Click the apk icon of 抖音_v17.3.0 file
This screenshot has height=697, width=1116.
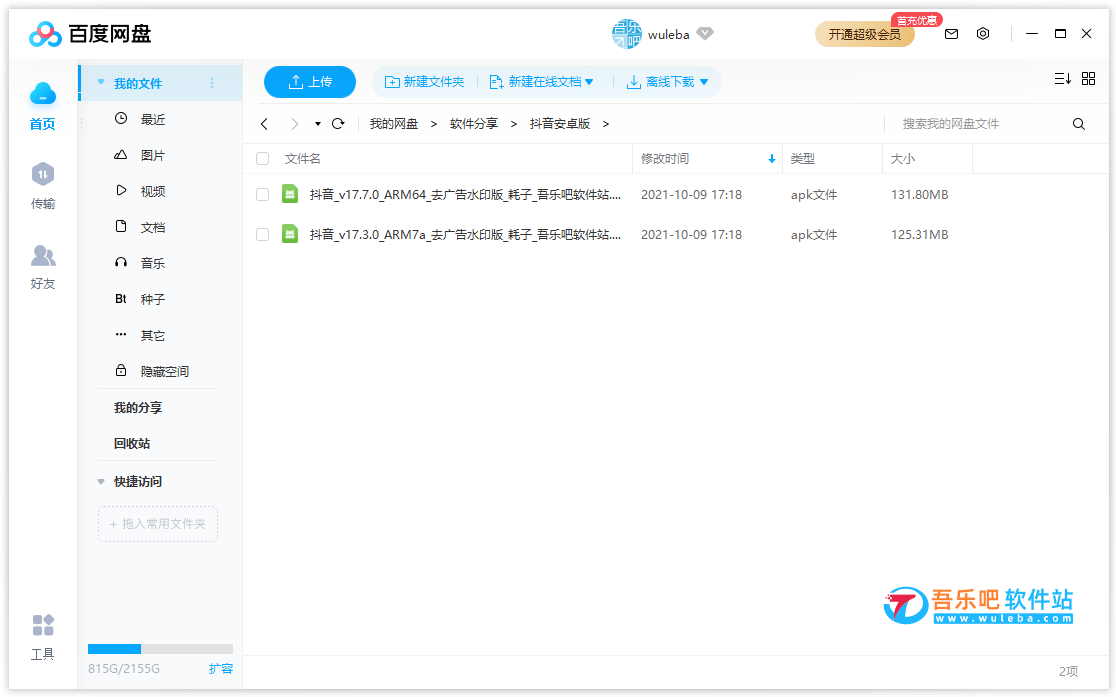[290, 234]
